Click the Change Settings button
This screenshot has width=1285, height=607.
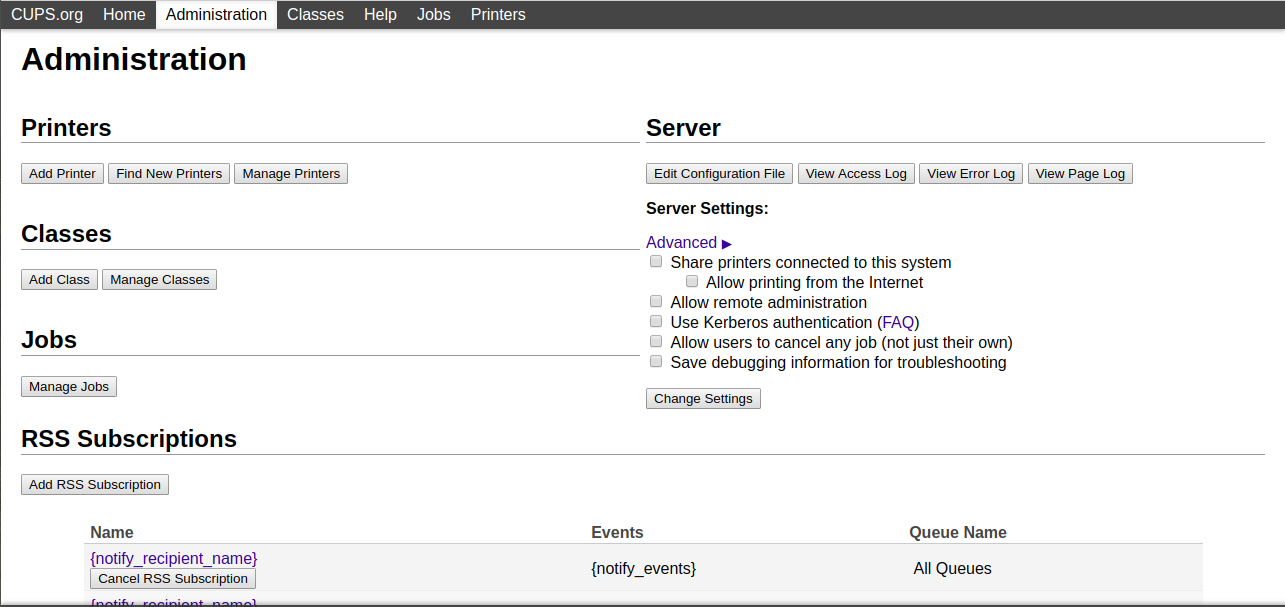[703, 399]
